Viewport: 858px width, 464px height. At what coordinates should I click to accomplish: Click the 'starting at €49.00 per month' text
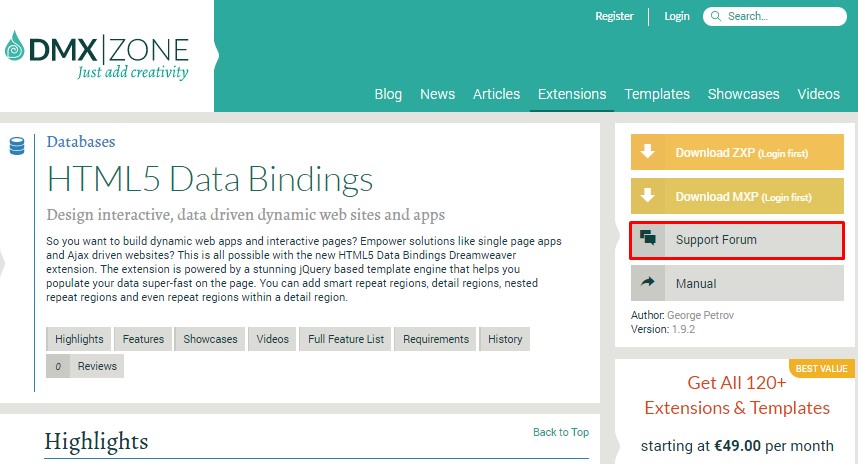pyautogui.click(x=737, y=446)
